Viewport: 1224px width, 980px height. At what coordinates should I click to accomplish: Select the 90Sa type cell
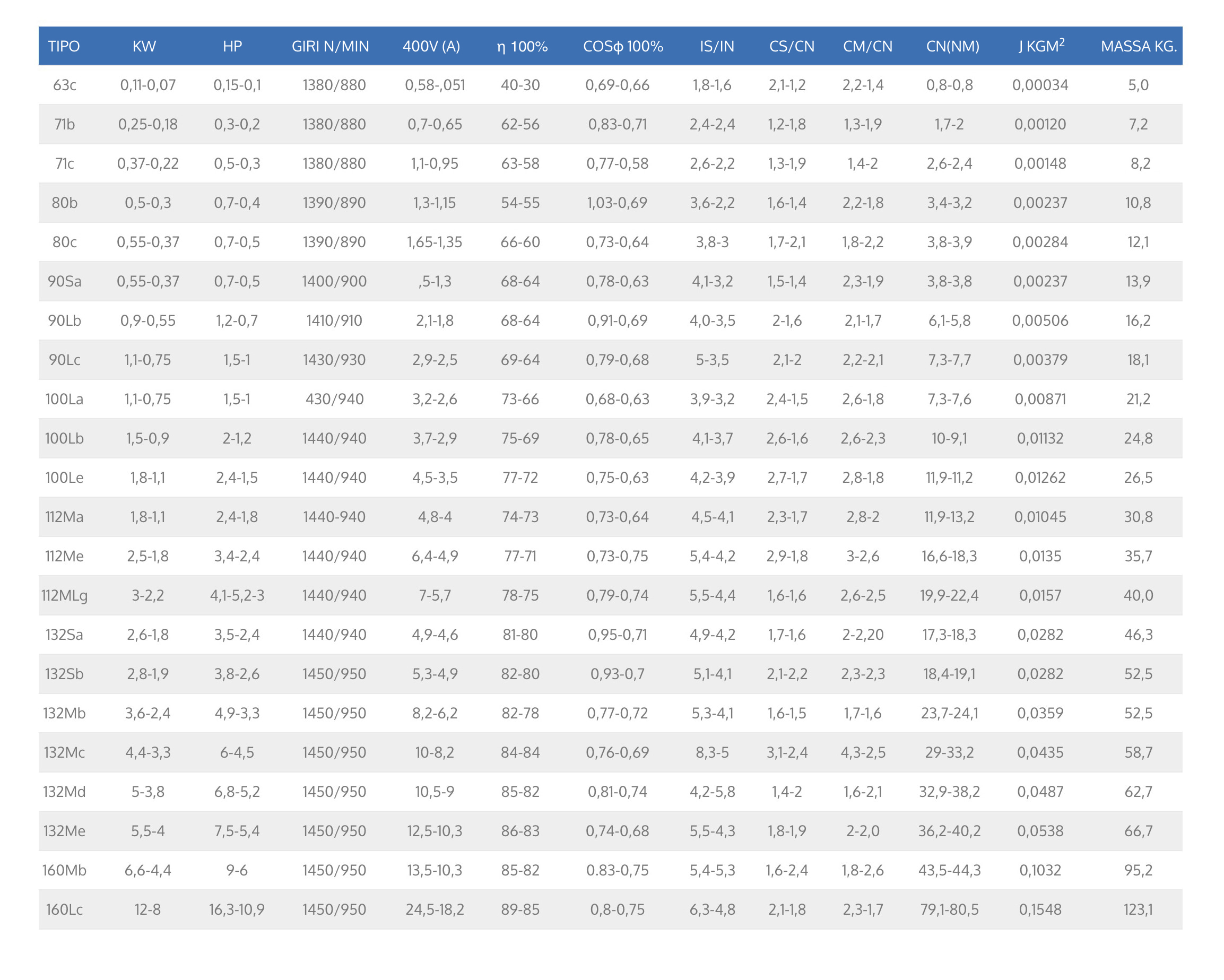pos(65,282)
